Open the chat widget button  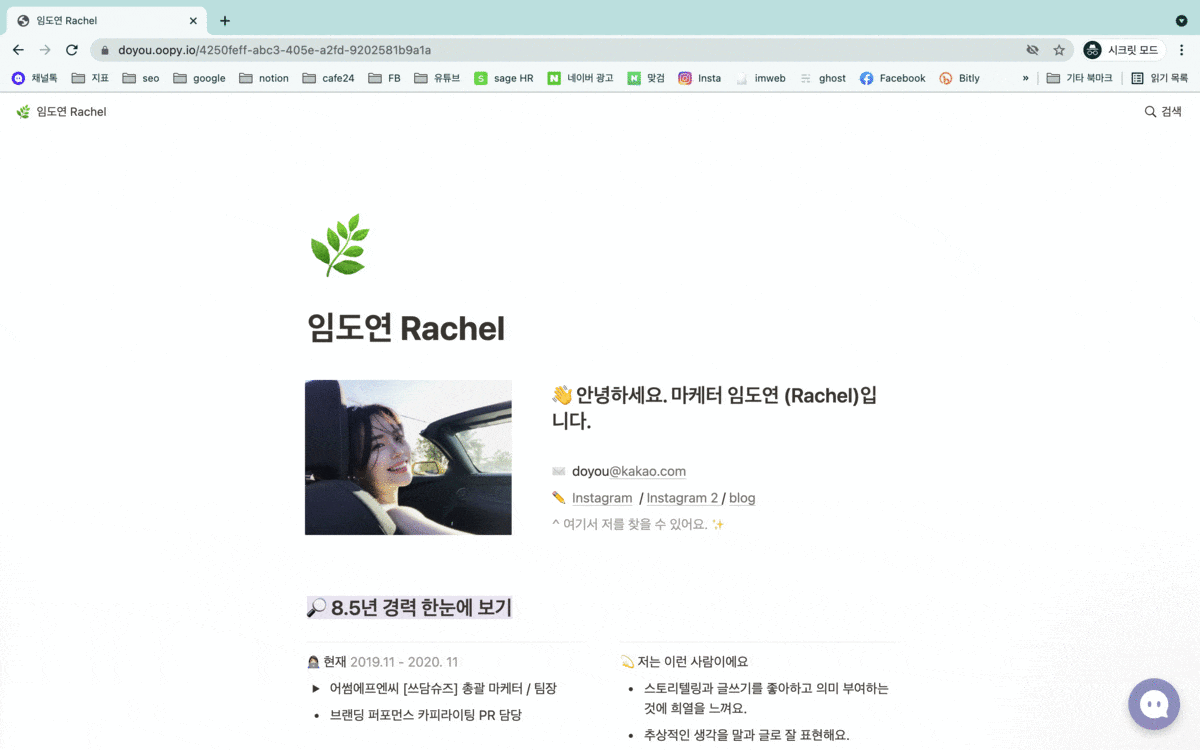click(x=1154, y=704)
